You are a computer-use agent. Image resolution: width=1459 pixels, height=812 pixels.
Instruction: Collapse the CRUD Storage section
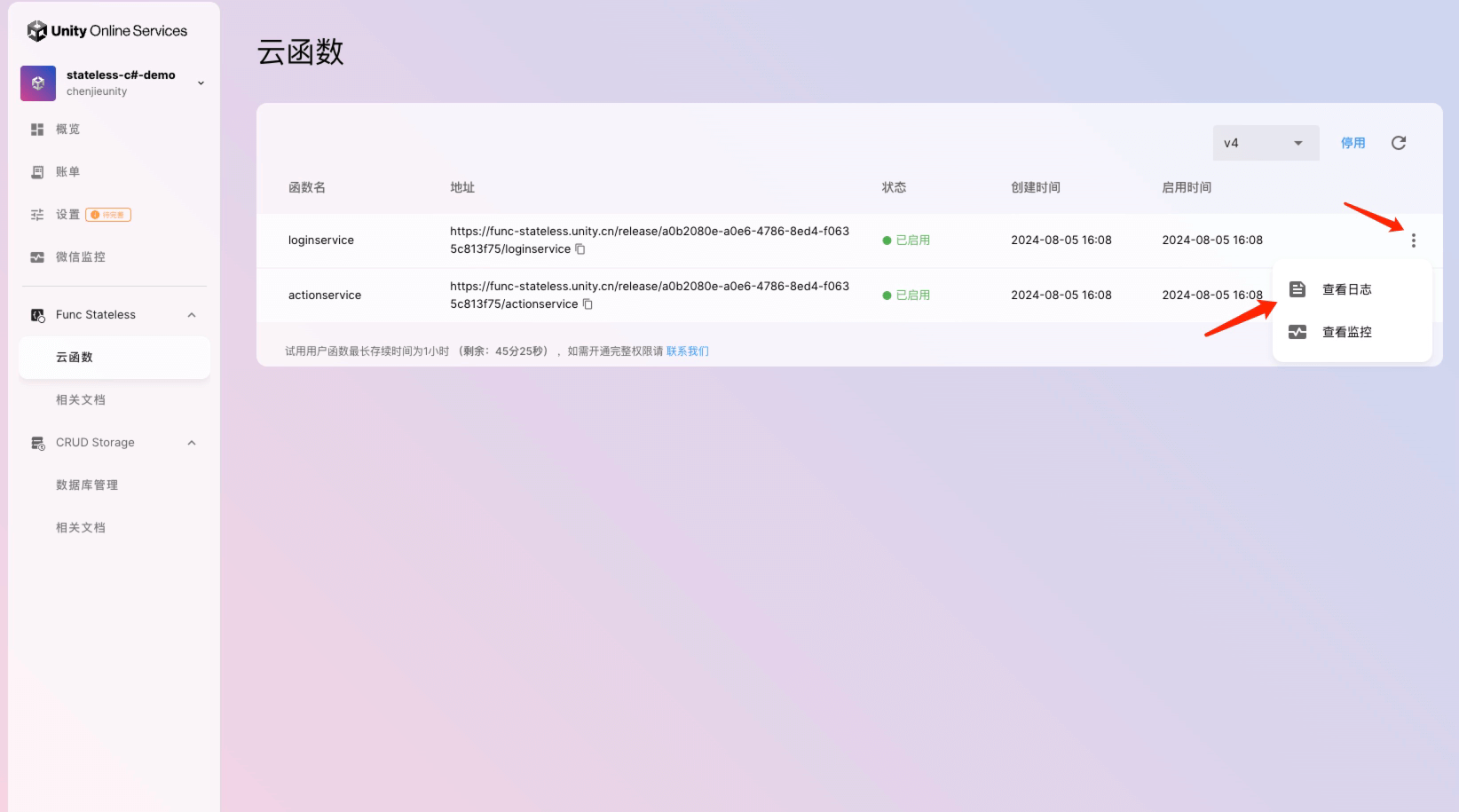tap(192, 443)
